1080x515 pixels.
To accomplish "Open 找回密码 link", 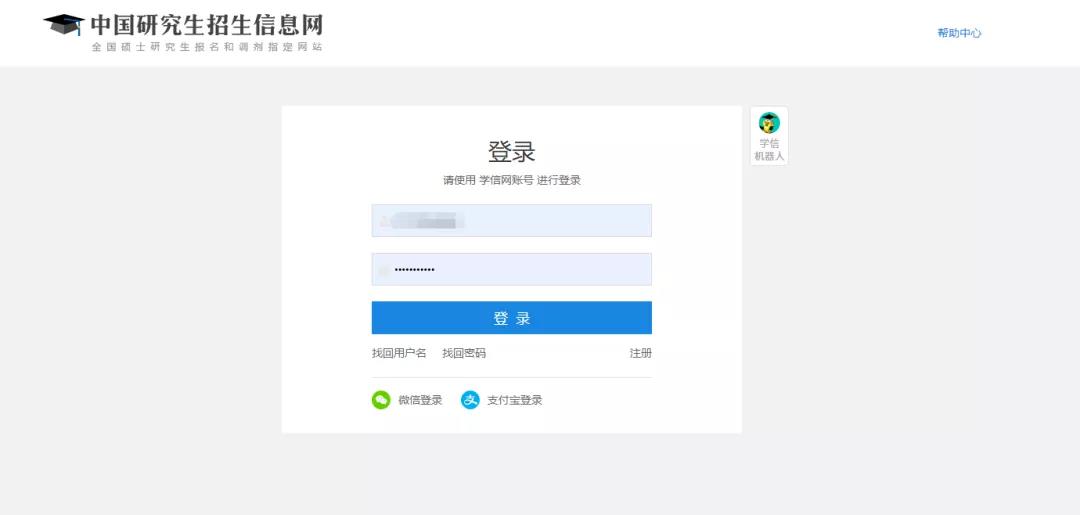I will pos(464,353).
